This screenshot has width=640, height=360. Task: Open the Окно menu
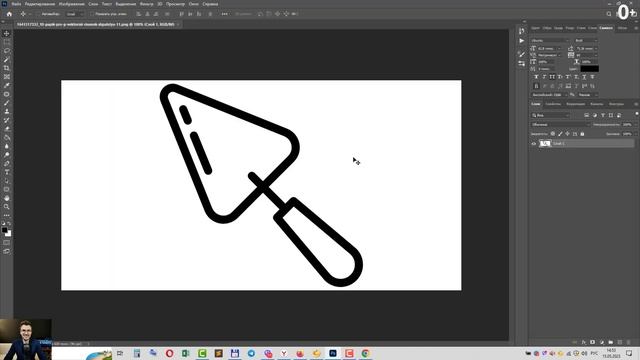(x=193, y=4)
